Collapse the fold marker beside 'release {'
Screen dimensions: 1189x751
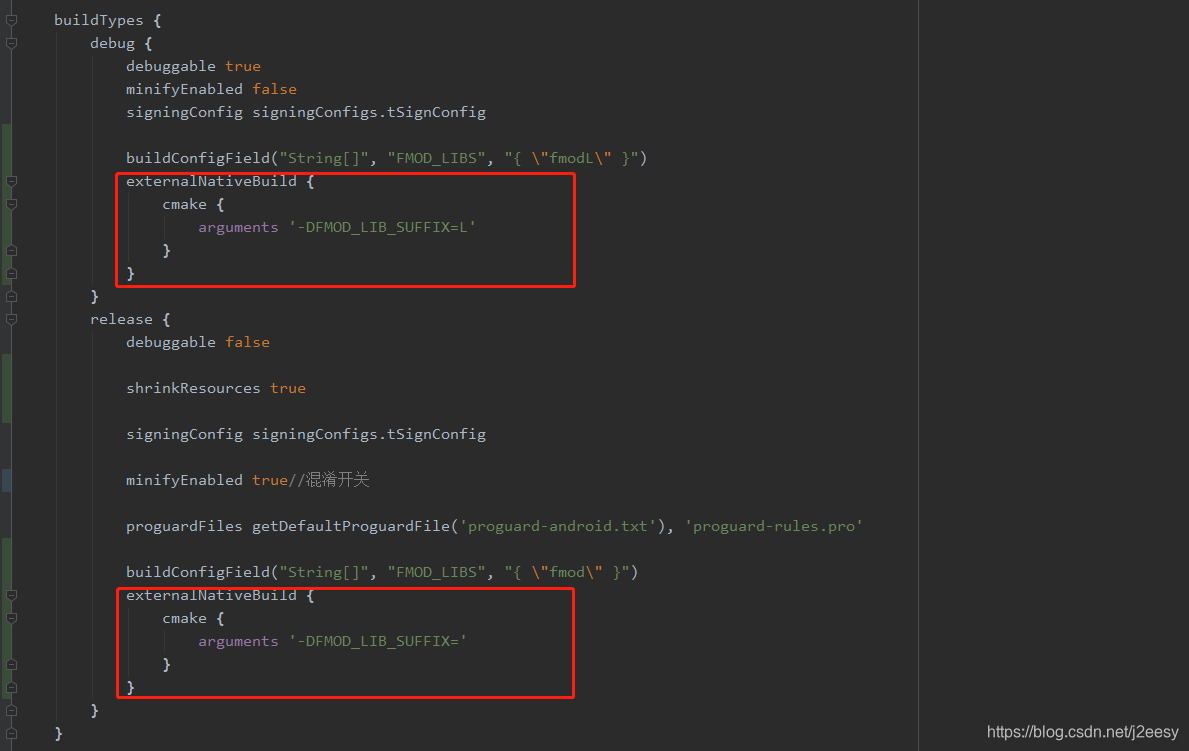[x=11, y=319]
